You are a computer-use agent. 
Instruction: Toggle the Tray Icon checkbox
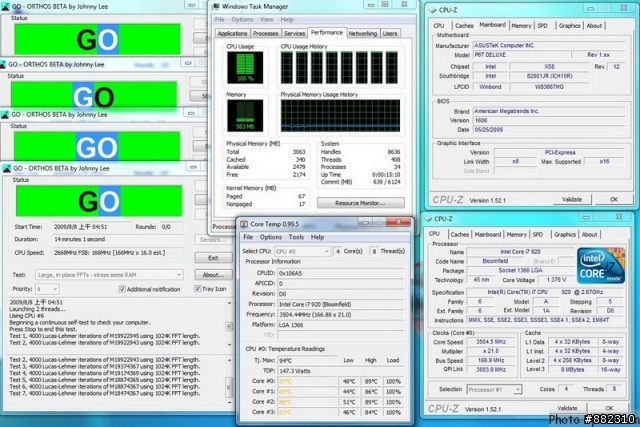pos(198,289)
